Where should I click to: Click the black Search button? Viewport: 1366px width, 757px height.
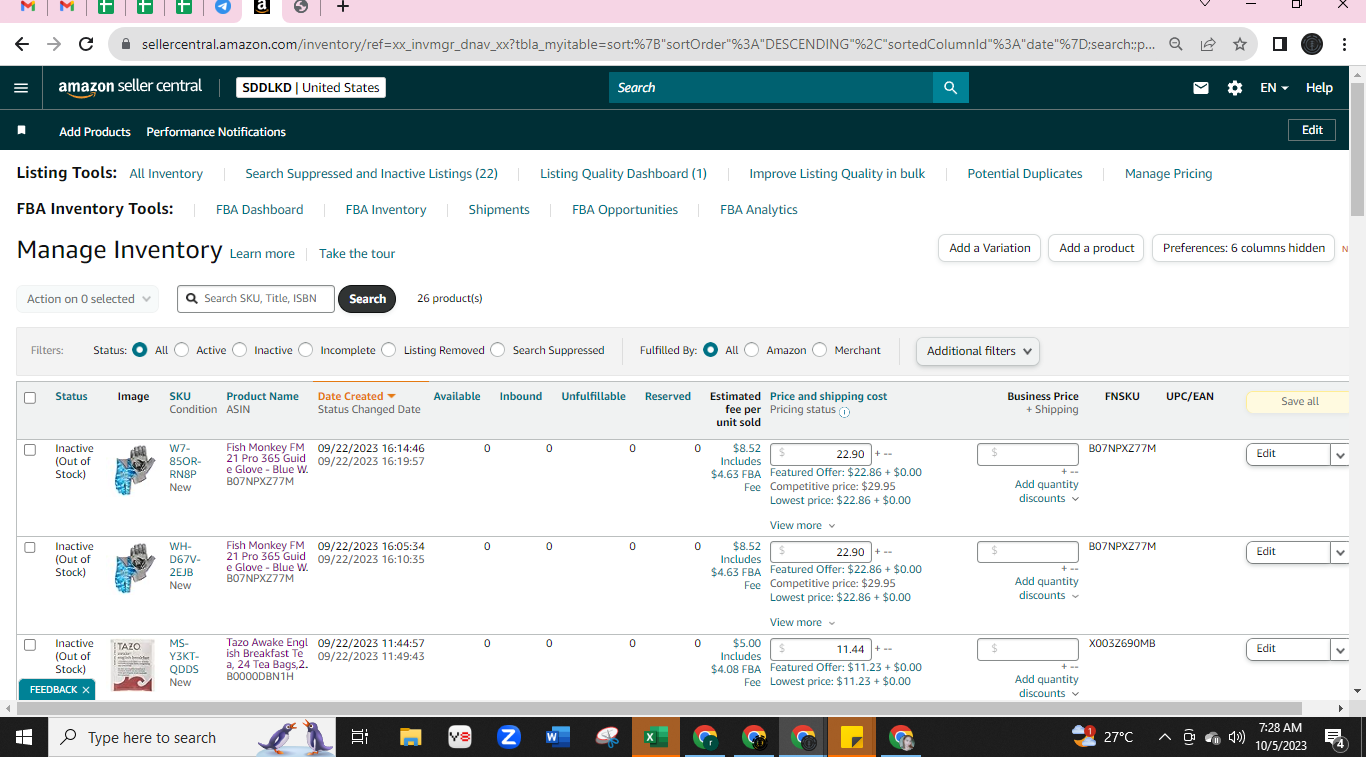367,299
